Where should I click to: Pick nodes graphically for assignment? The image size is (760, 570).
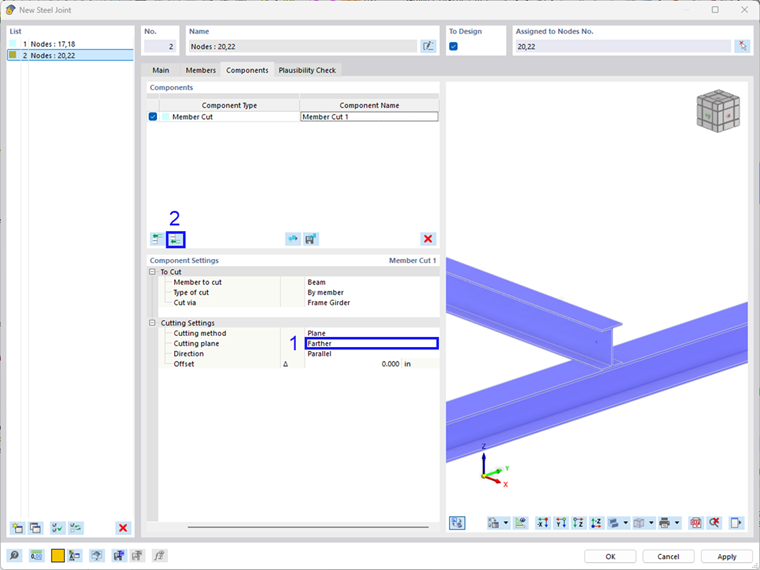[x=742, y=46]
